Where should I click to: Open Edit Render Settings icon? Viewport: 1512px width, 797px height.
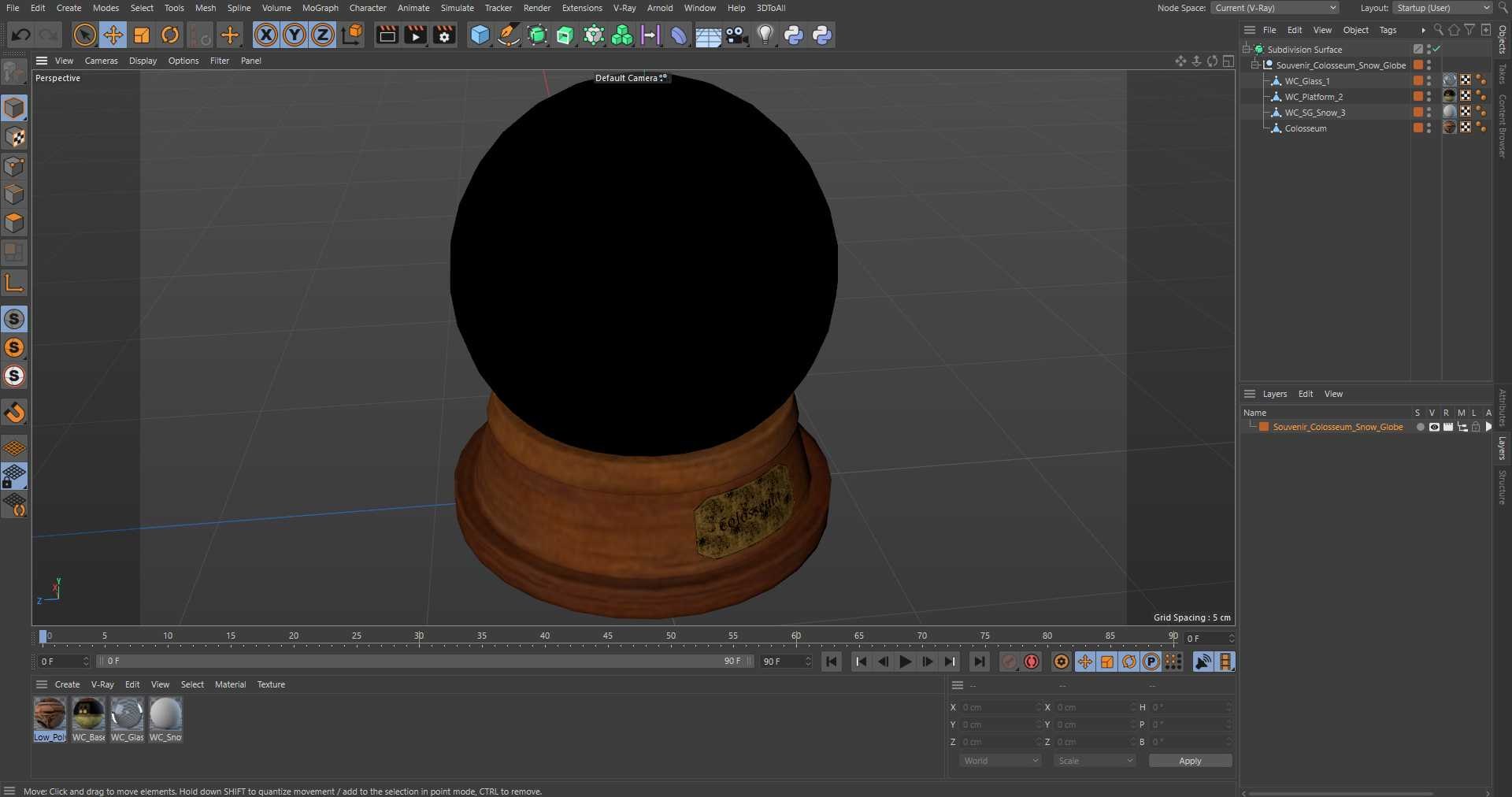[444, 35]
